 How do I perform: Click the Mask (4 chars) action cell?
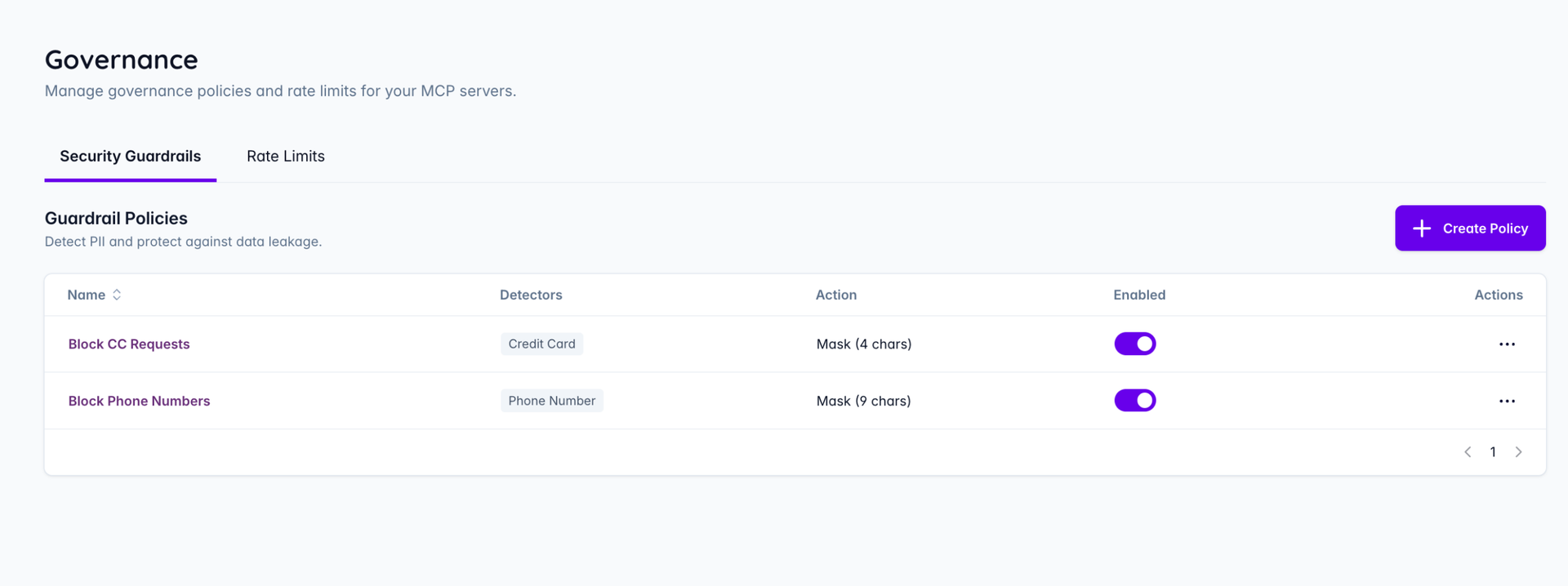point(863,344)
